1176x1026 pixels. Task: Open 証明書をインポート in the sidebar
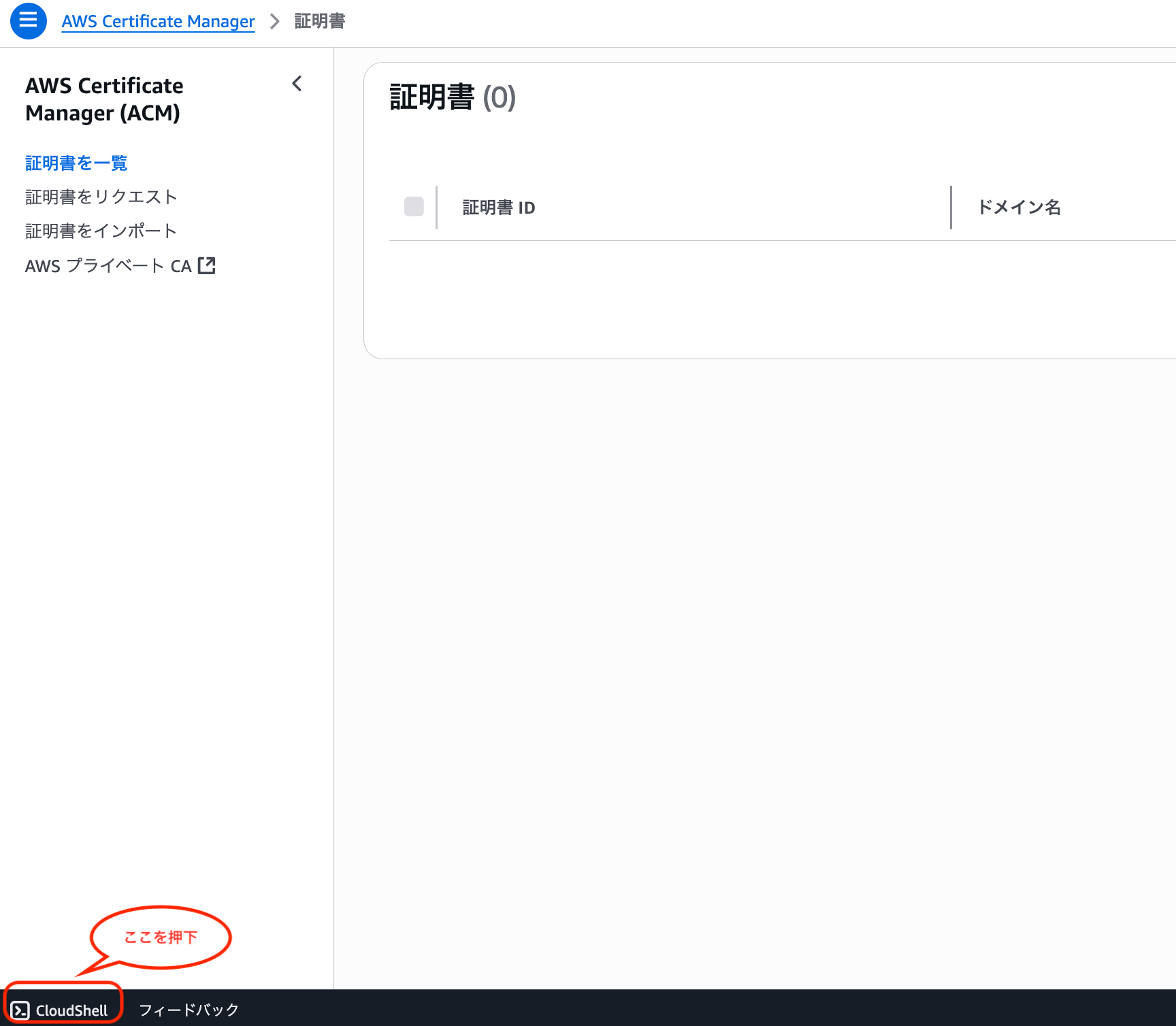[101, 231]
